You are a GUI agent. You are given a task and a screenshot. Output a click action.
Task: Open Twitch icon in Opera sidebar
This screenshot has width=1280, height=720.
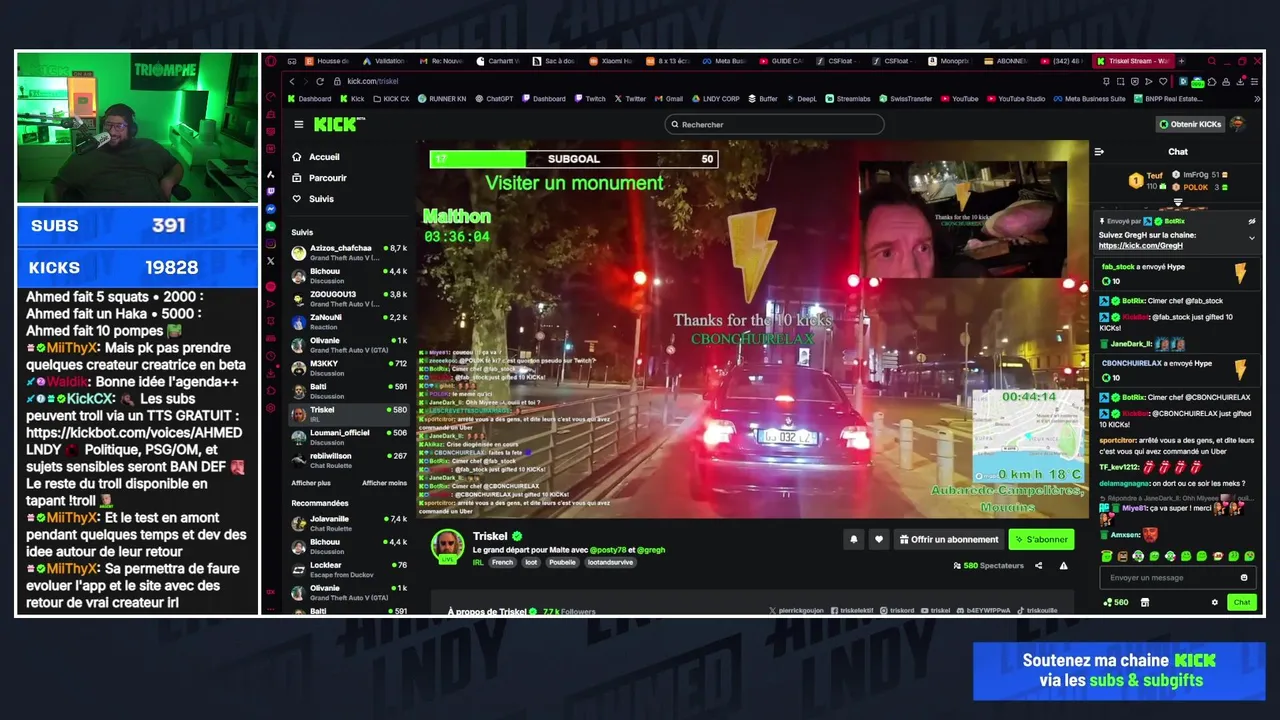click(270, 191)
